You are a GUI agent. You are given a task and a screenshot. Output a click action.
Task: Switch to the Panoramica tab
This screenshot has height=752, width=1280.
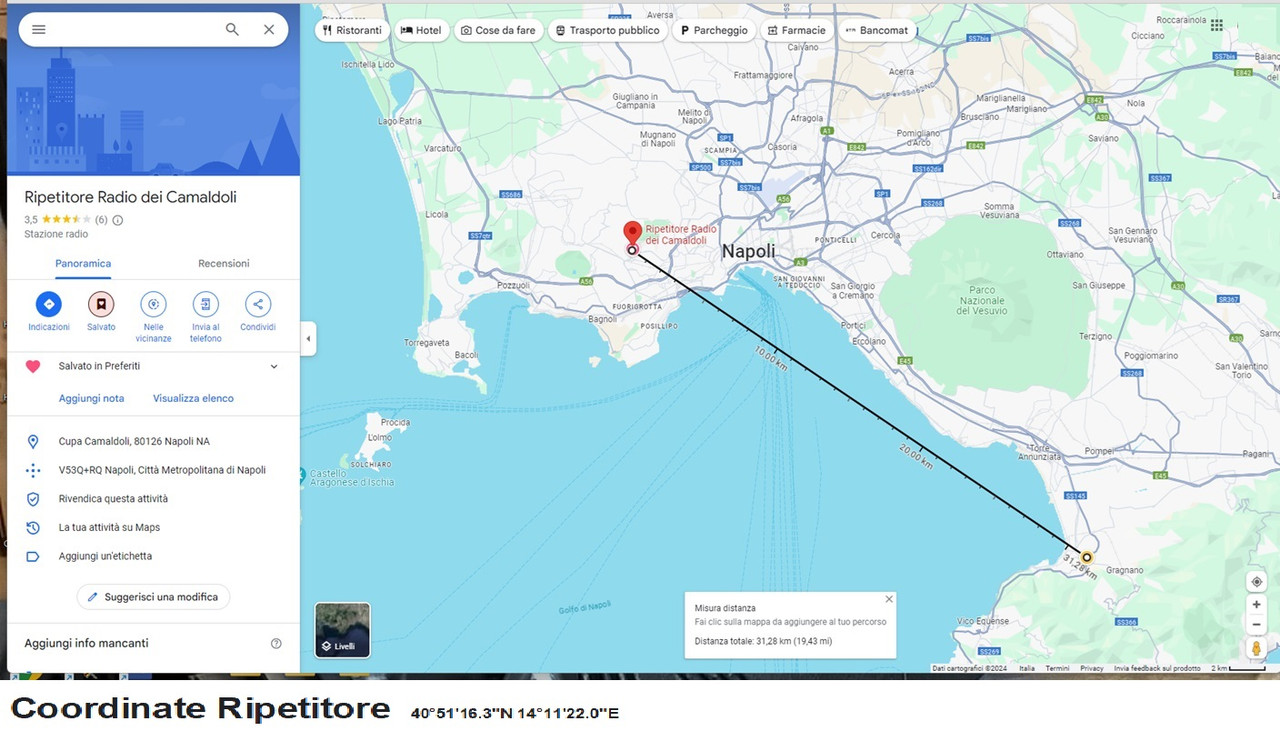83,264
